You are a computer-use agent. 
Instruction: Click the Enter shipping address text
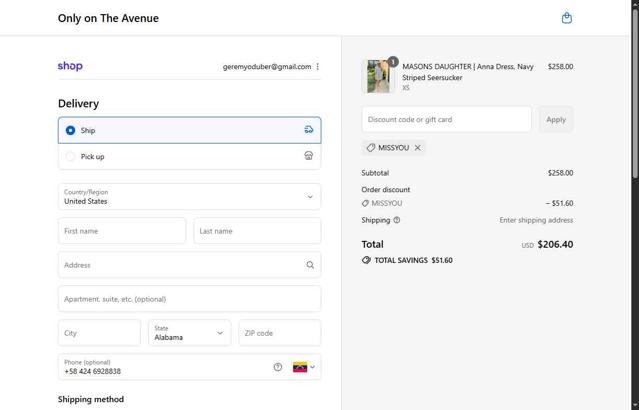point(536,220)
